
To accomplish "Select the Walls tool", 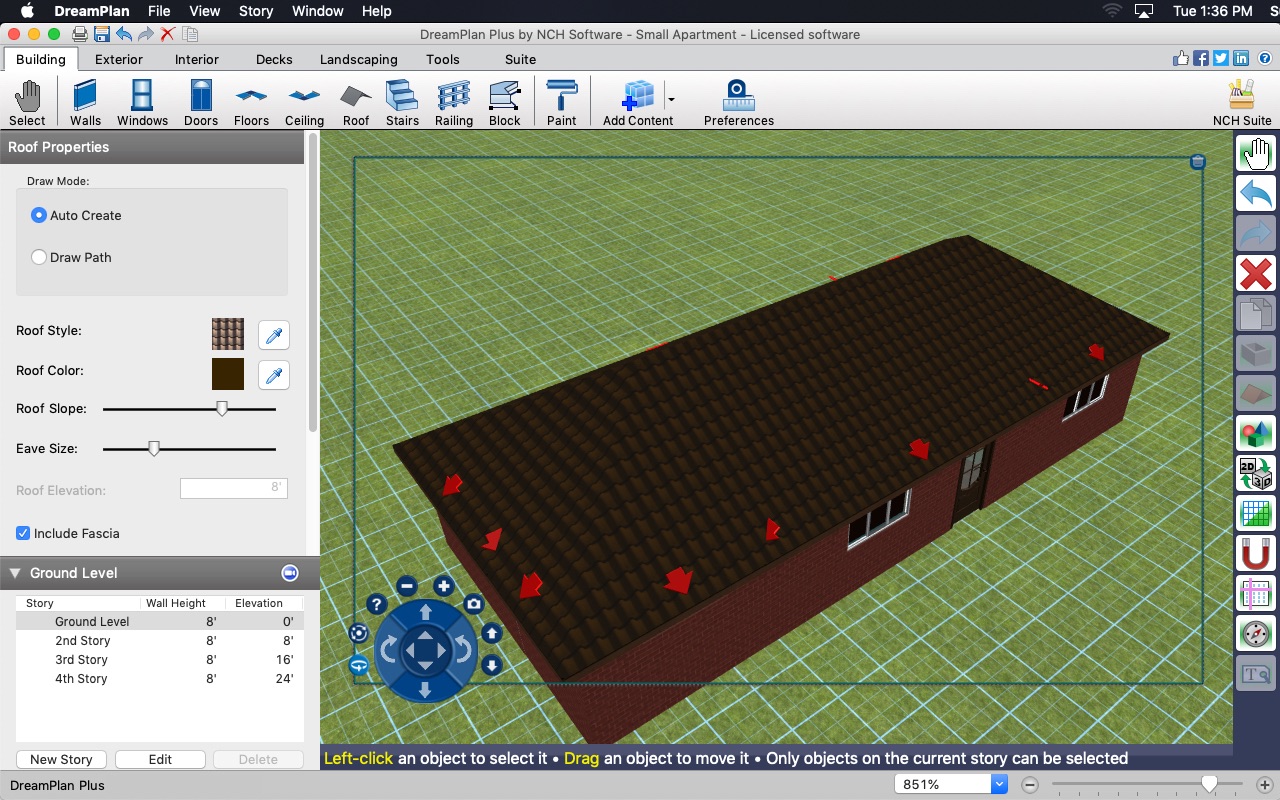I will point(85,103).
